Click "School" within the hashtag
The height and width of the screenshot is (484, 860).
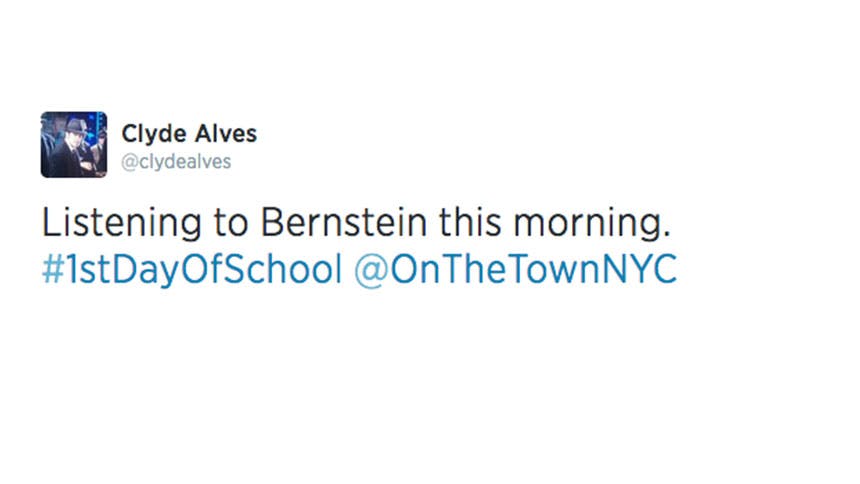click(286, 270)
